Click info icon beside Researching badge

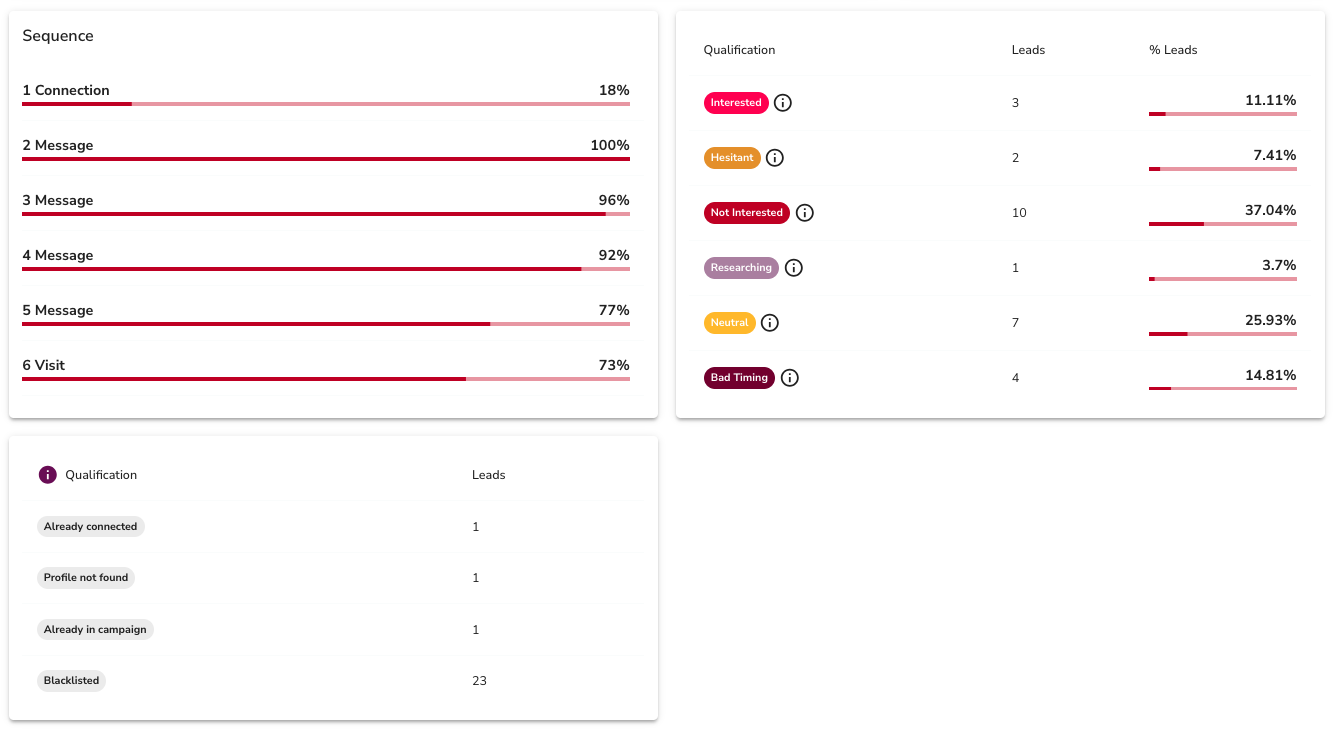(x=794, y=268)
